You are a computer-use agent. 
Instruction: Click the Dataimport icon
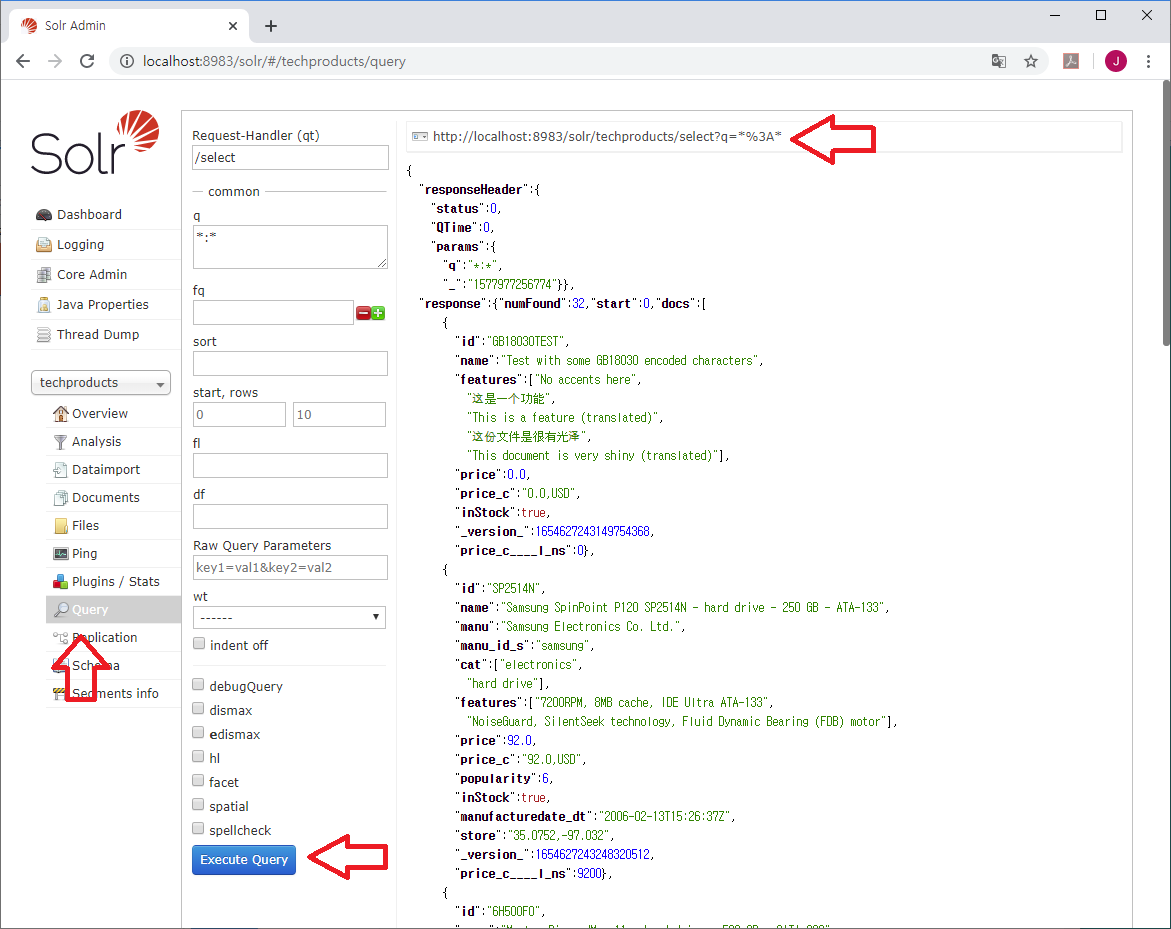(60, 470)
